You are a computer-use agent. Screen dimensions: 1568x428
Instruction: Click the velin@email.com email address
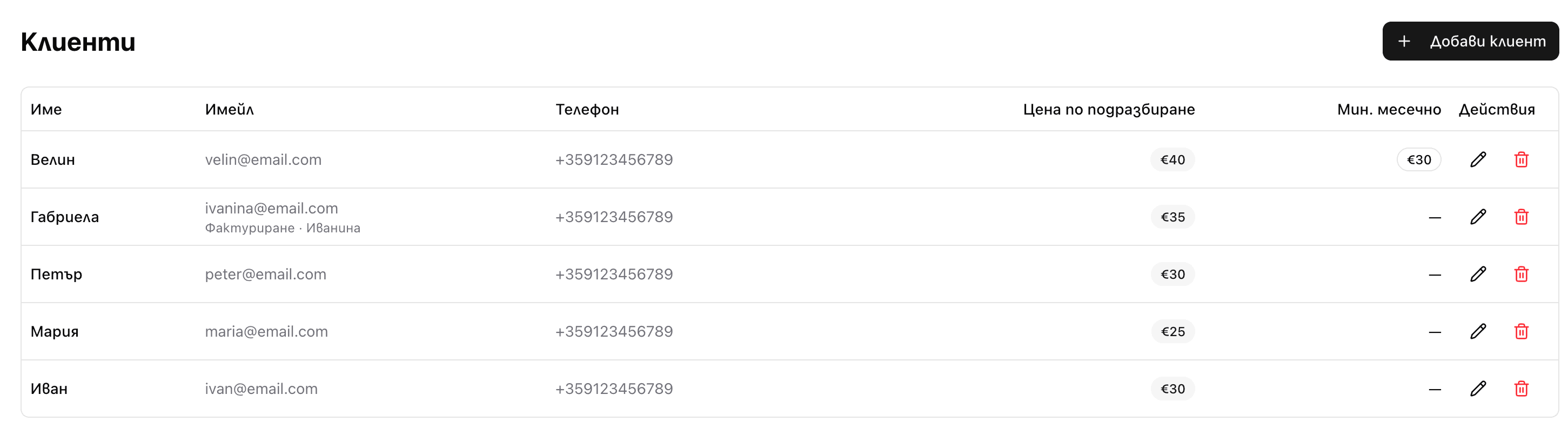pyautogui.click(x=263, y=159)
